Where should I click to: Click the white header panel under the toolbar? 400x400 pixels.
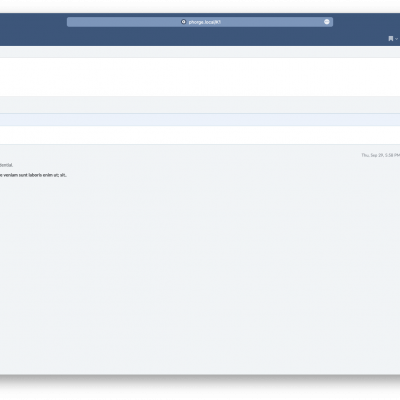200,77
